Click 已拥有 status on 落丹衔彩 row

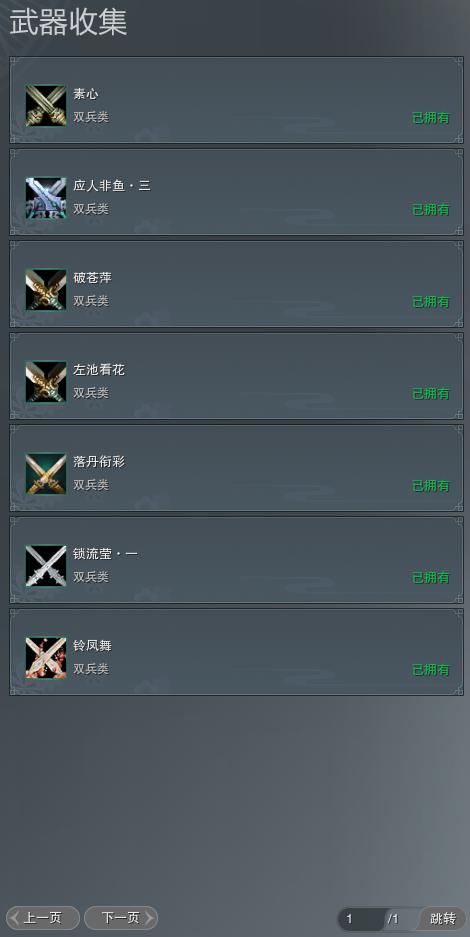[x=431, y=486]
